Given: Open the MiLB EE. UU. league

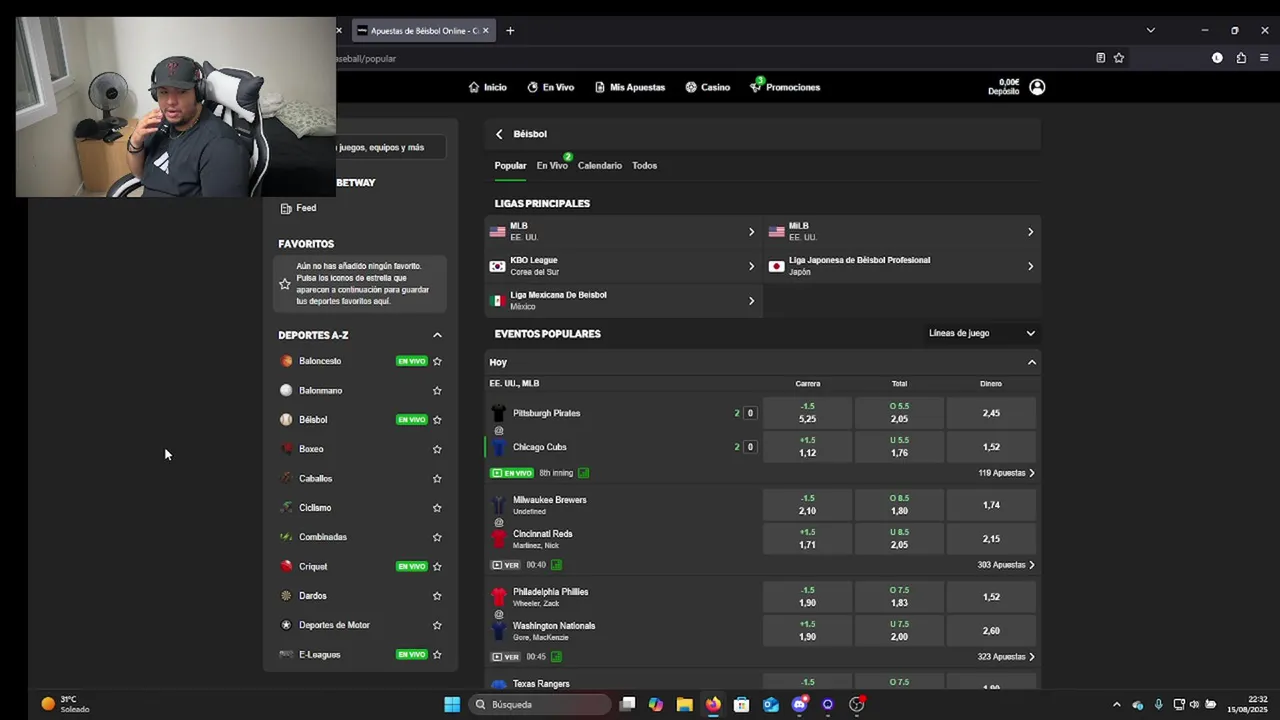Looking at the screenshot, I should [902, 232].
